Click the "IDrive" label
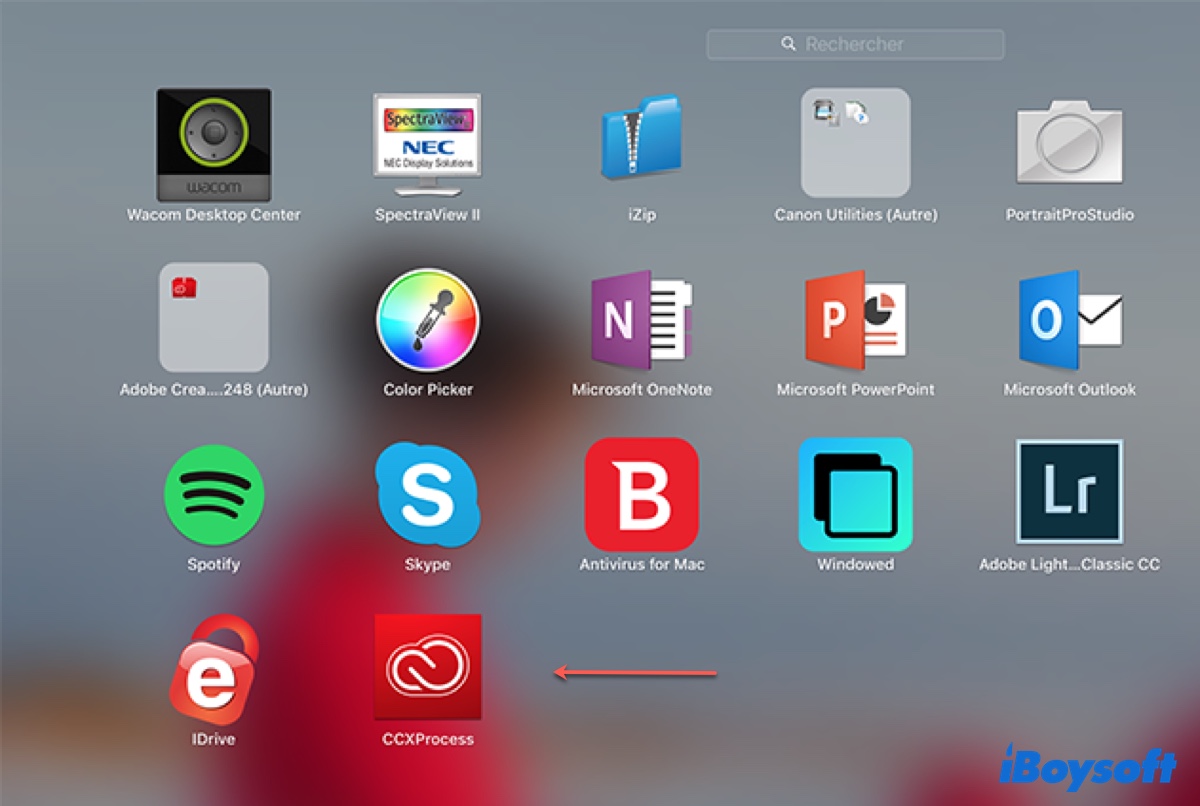 point(213,740)
